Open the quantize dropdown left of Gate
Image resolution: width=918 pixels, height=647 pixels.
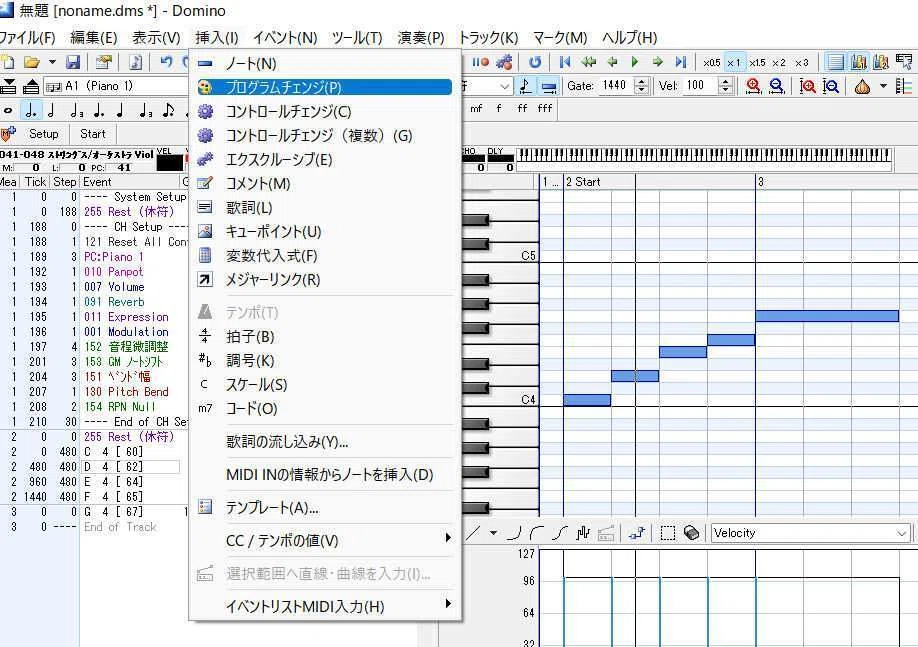[x=505, y=87]
